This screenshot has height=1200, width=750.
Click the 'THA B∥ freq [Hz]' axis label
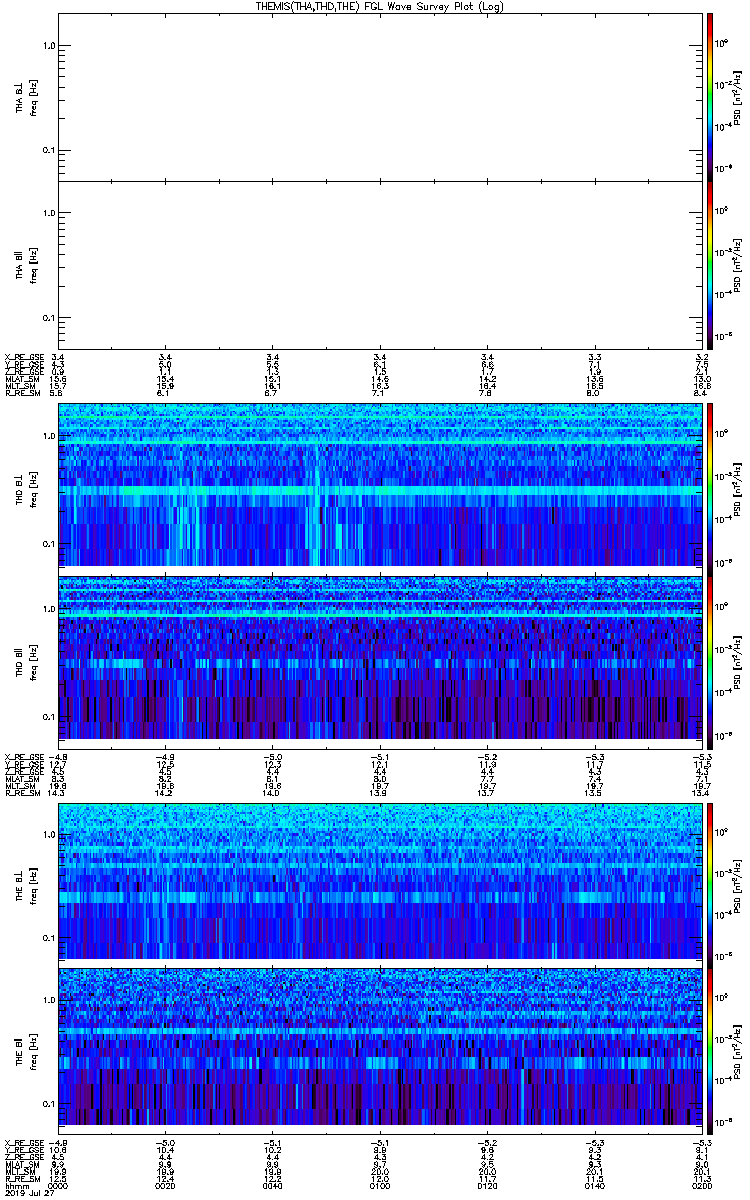click(26, 264)
